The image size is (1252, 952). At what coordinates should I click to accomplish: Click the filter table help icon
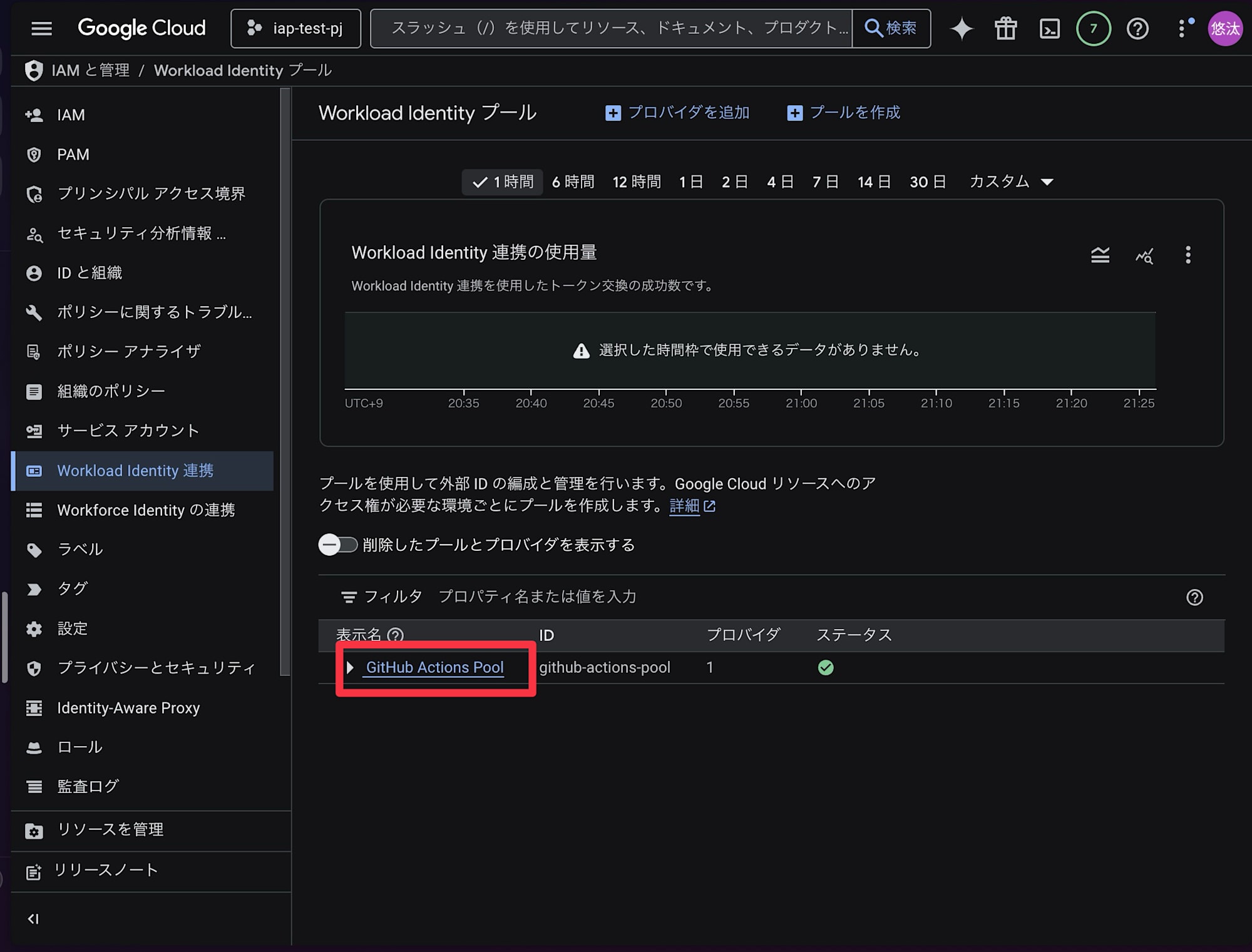pyautogui.click(x=1194, y=597)
